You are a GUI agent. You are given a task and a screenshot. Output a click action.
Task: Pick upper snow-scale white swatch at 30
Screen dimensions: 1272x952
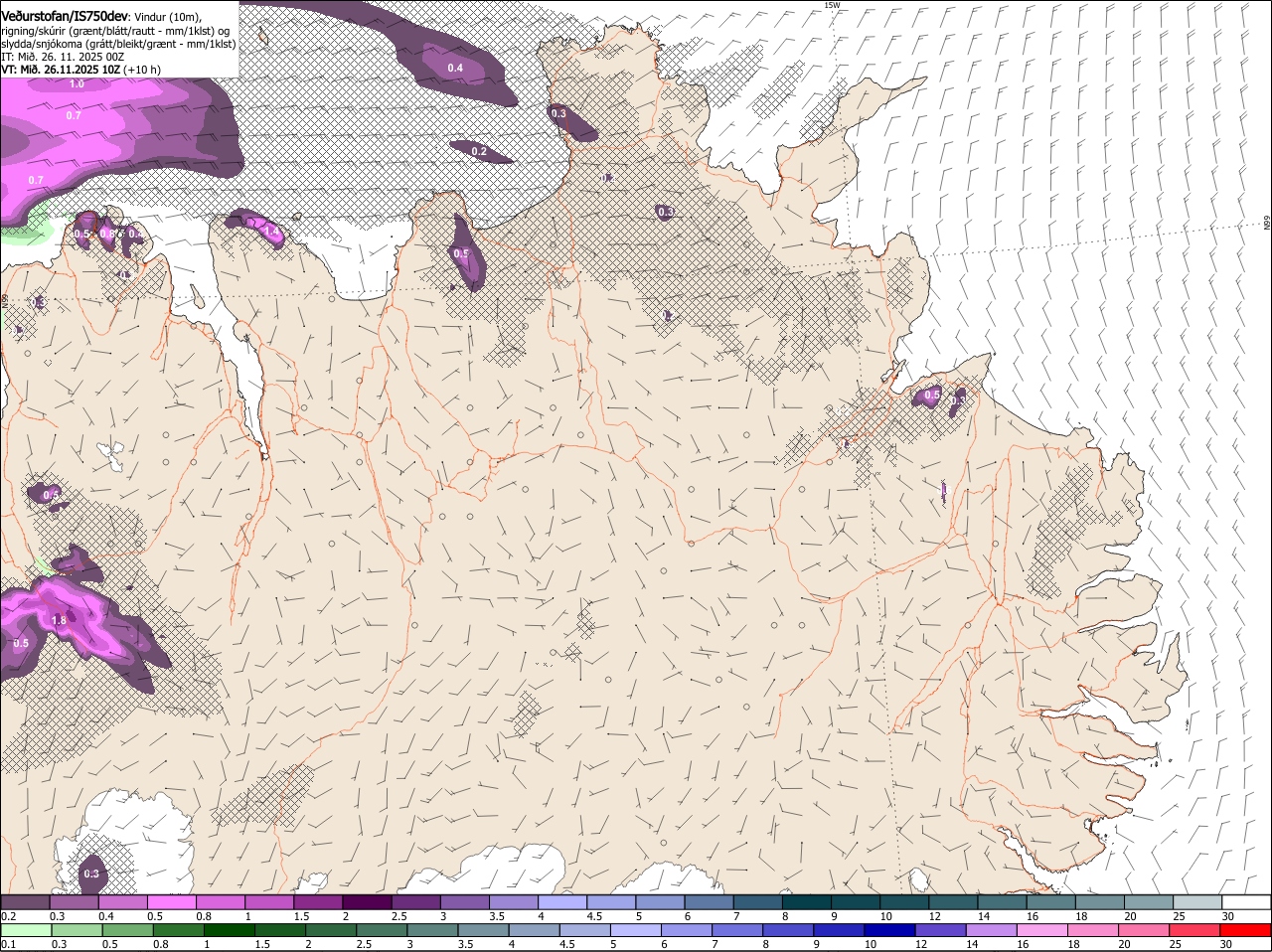(x=1246, y=901)
